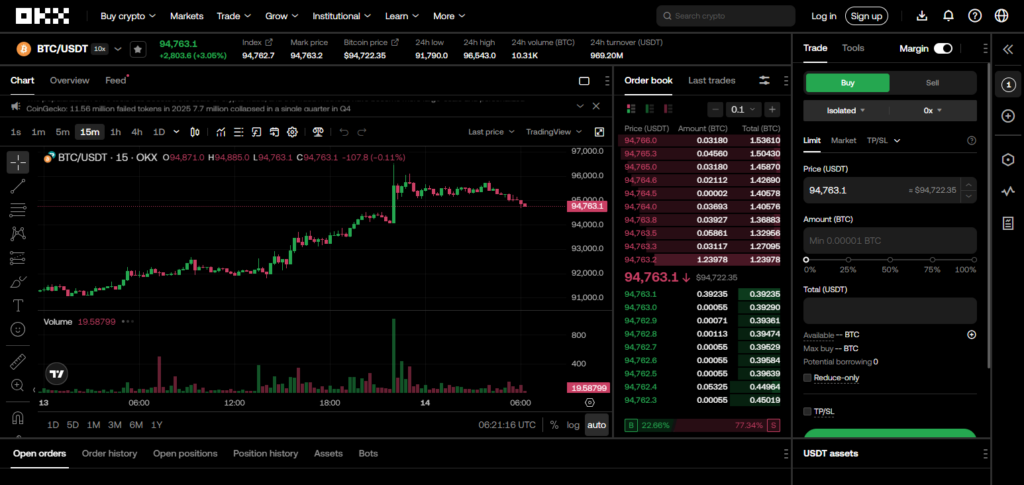Expand more timeframes chevron after 1D

click(176, 132)
